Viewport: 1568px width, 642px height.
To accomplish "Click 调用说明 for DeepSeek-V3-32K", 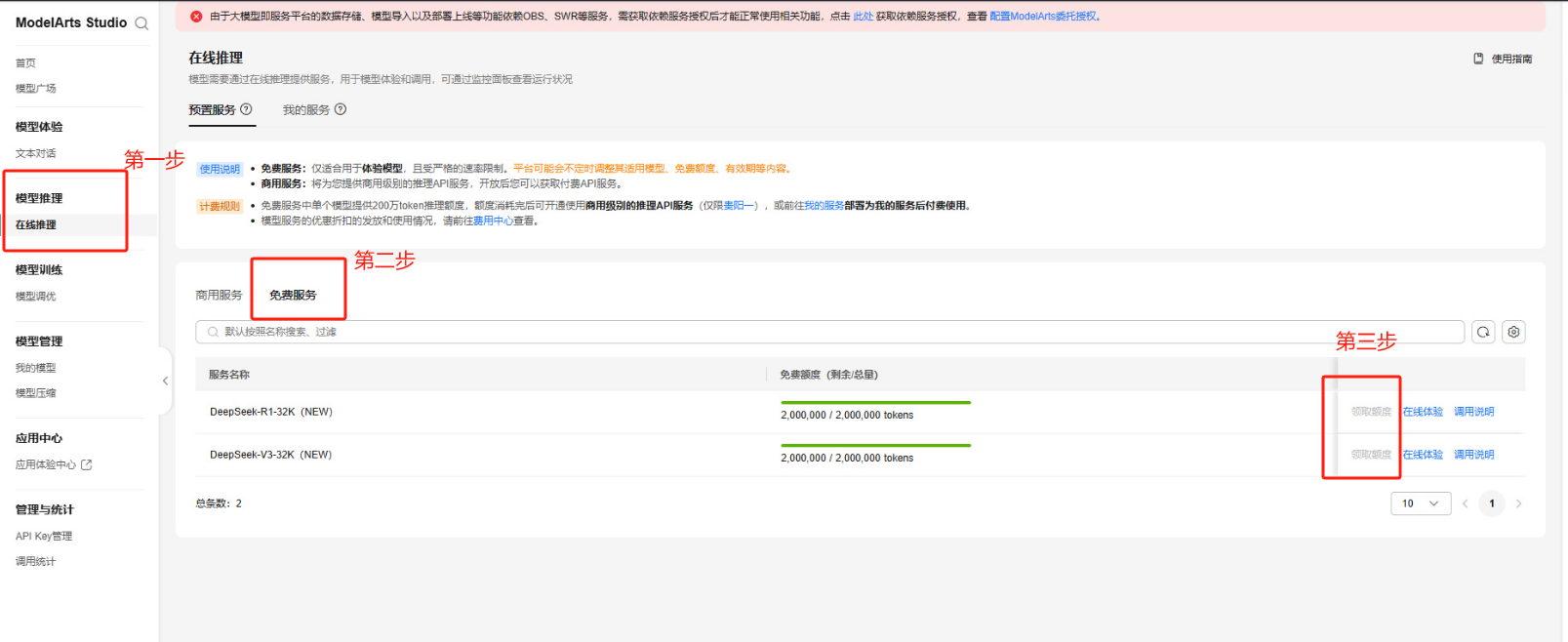I will pos(1474,455).
